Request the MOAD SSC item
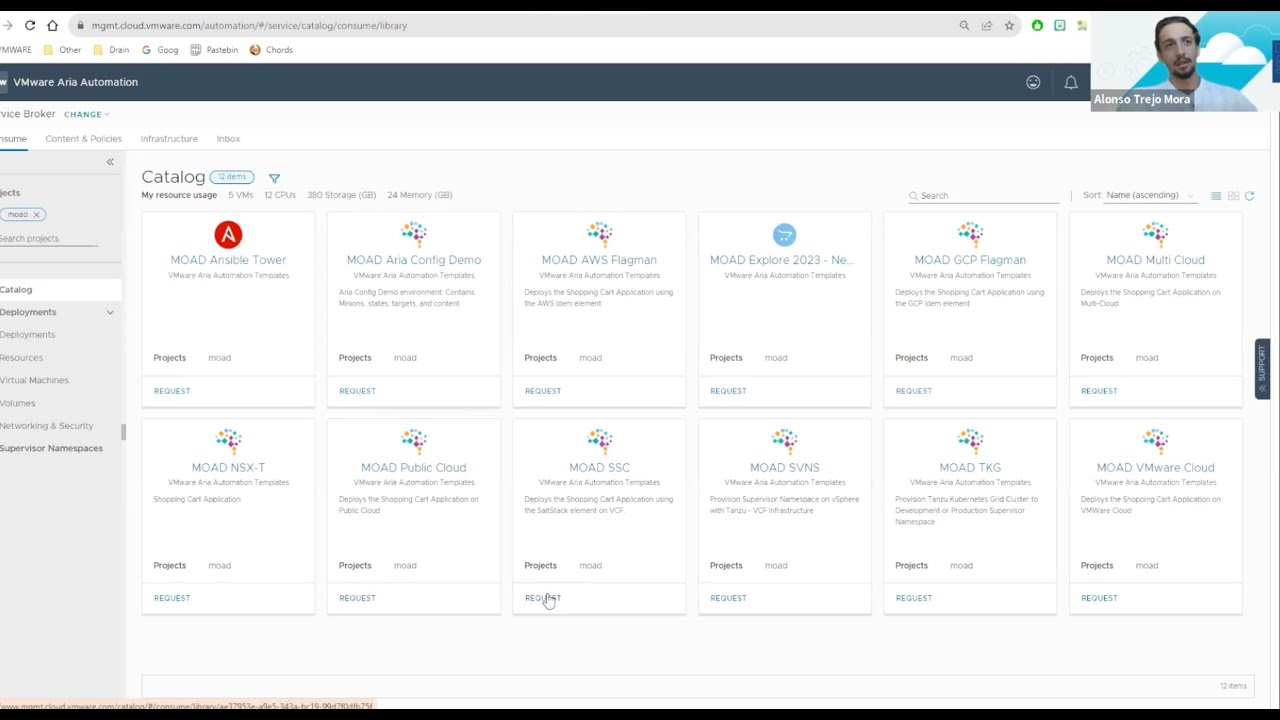 (543, 598)
